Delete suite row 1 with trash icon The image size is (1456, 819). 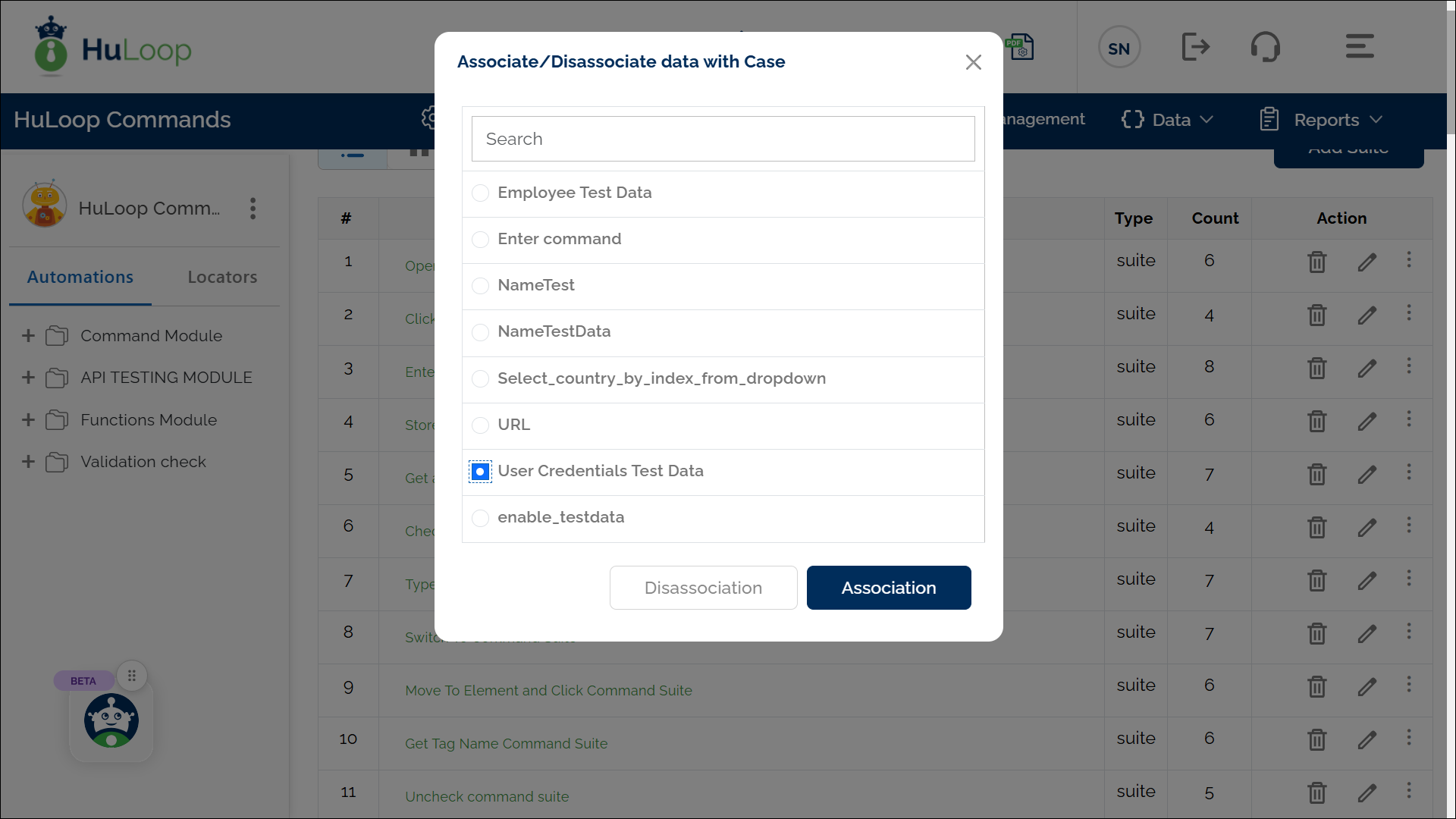click(x=1316, y=262)
